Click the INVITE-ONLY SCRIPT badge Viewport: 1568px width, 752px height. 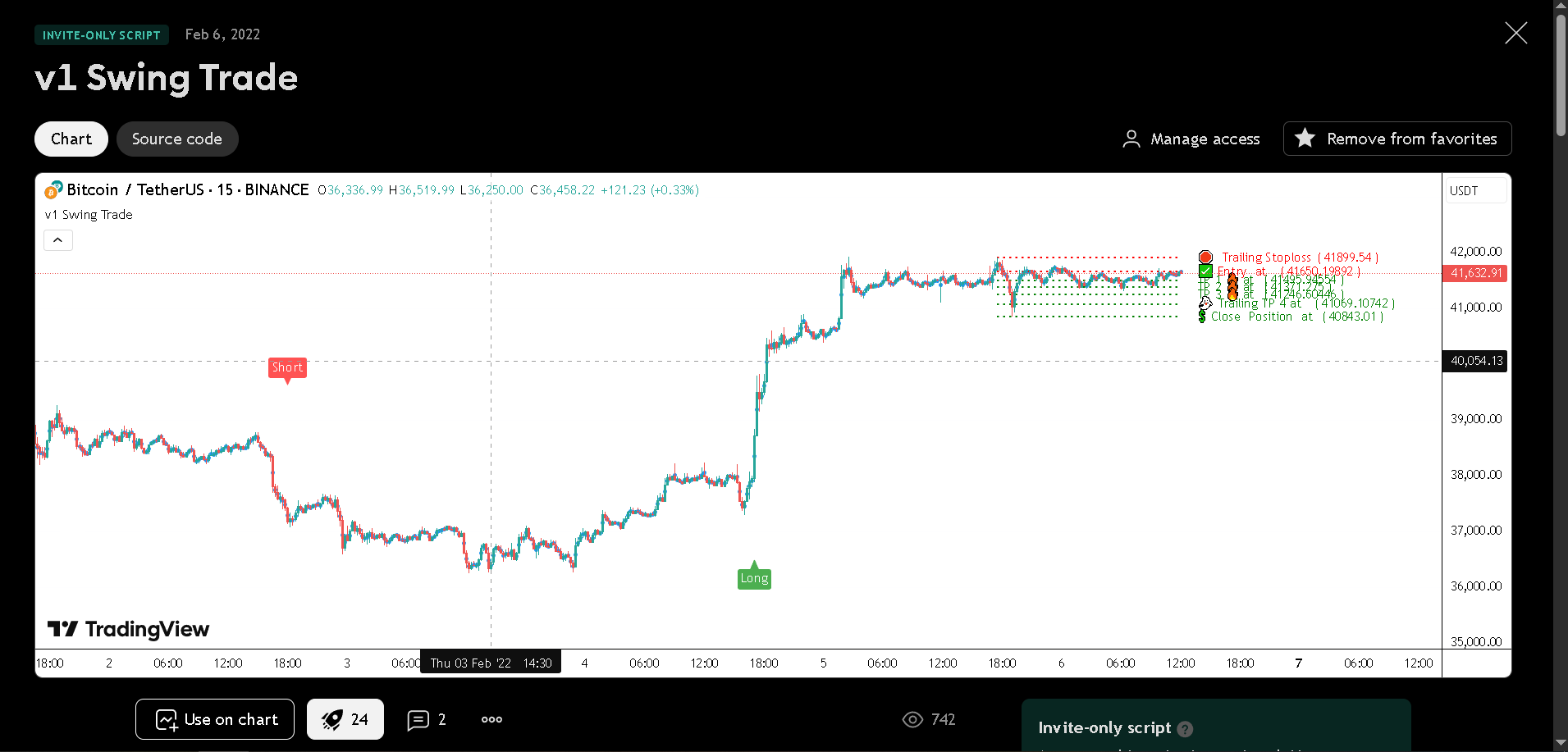102,34
